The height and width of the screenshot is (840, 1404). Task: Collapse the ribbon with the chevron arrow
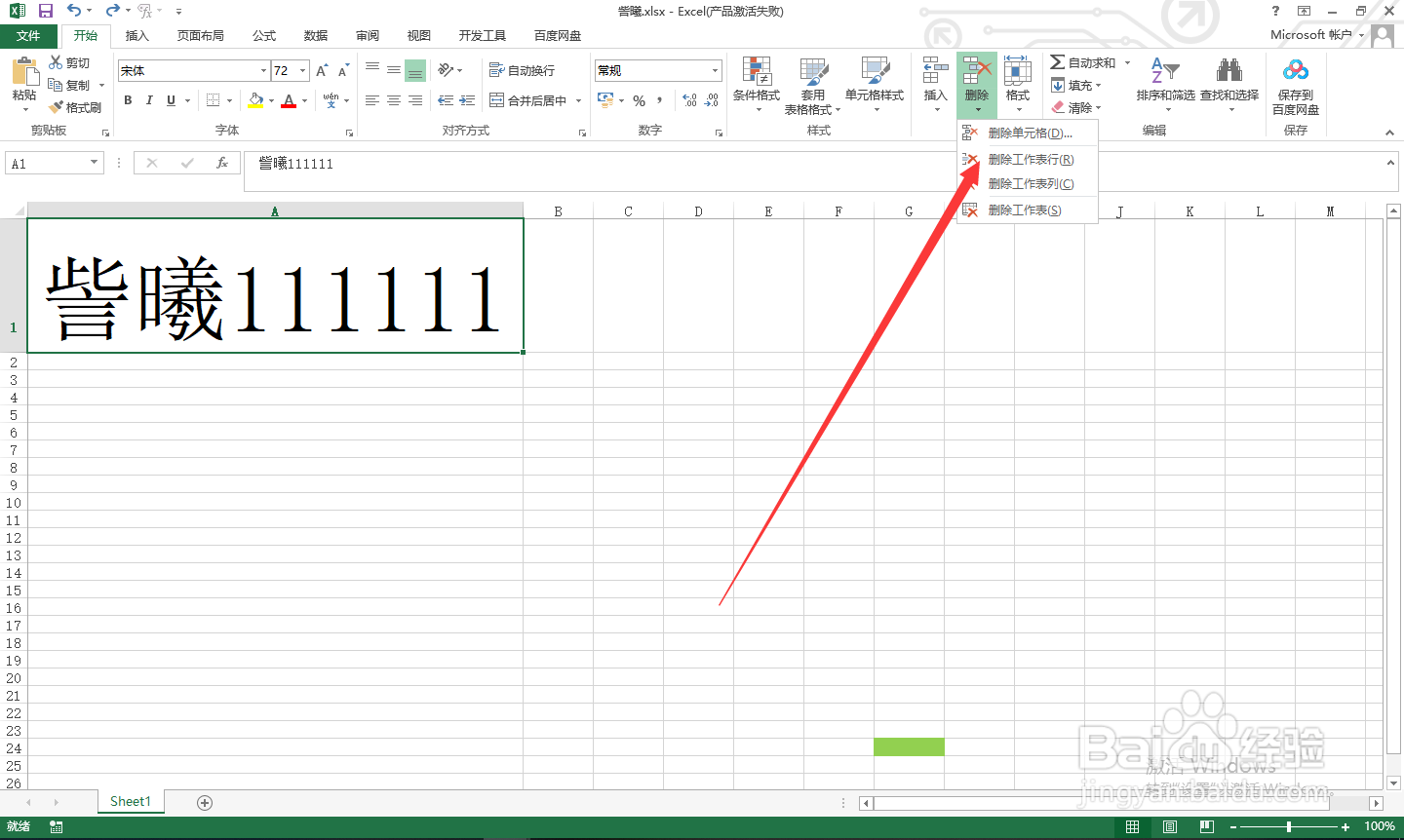1389,133
